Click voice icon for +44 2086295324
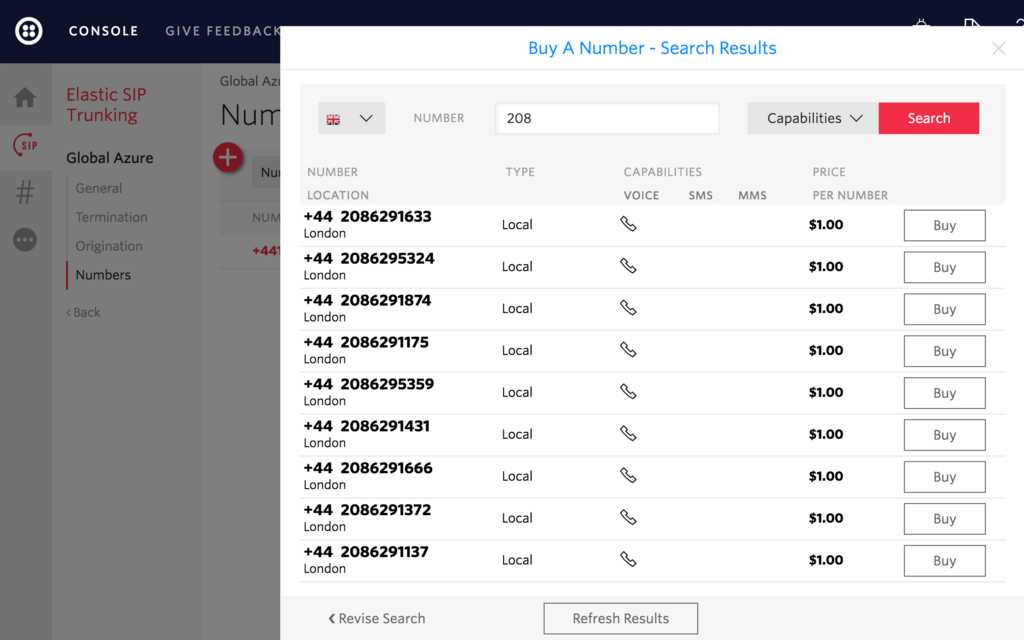 pyautogui.click(x=628, y=266)
